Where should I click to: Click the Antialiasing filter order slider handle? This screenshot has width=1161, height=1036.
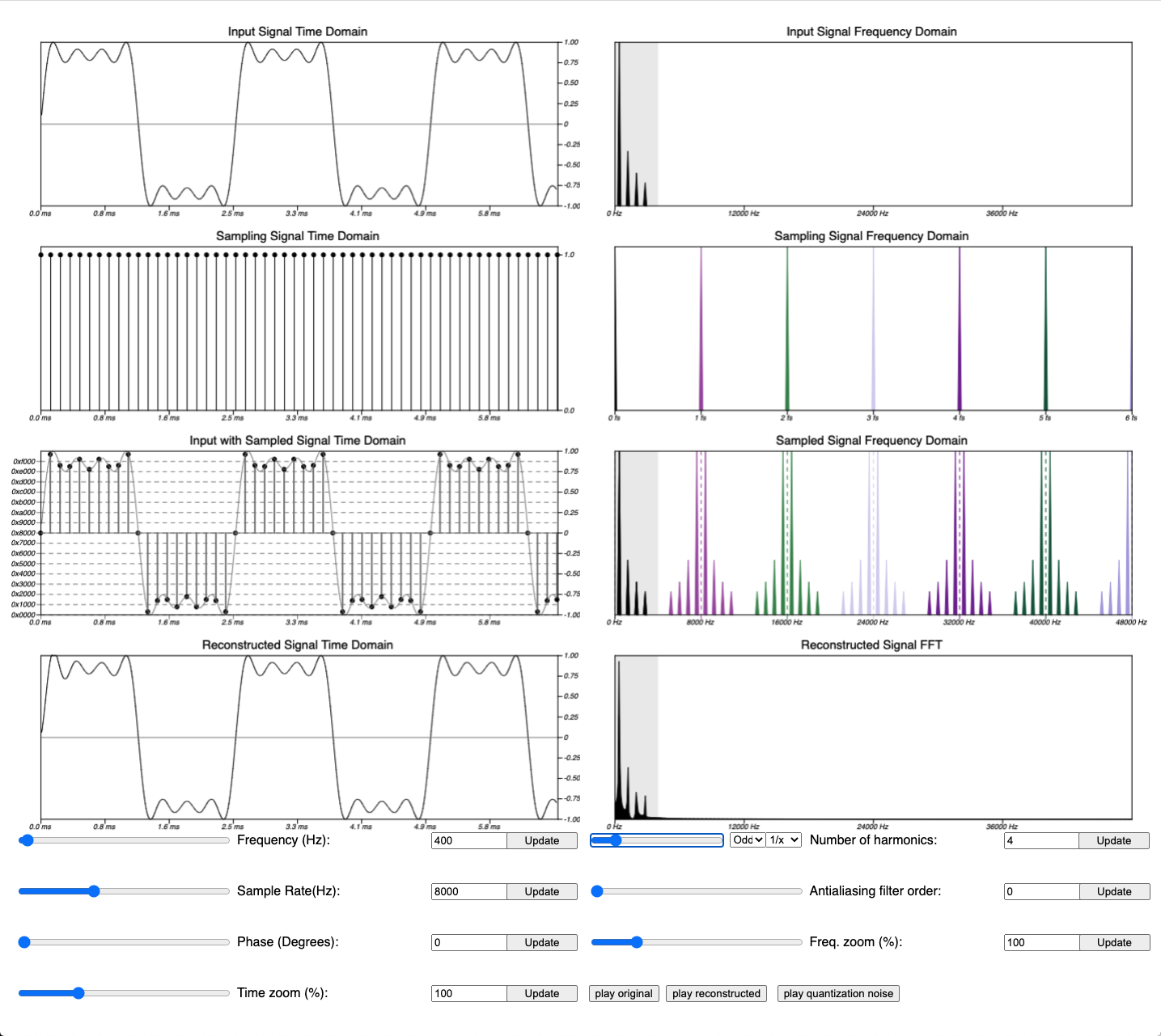click(x=597, y=891)
